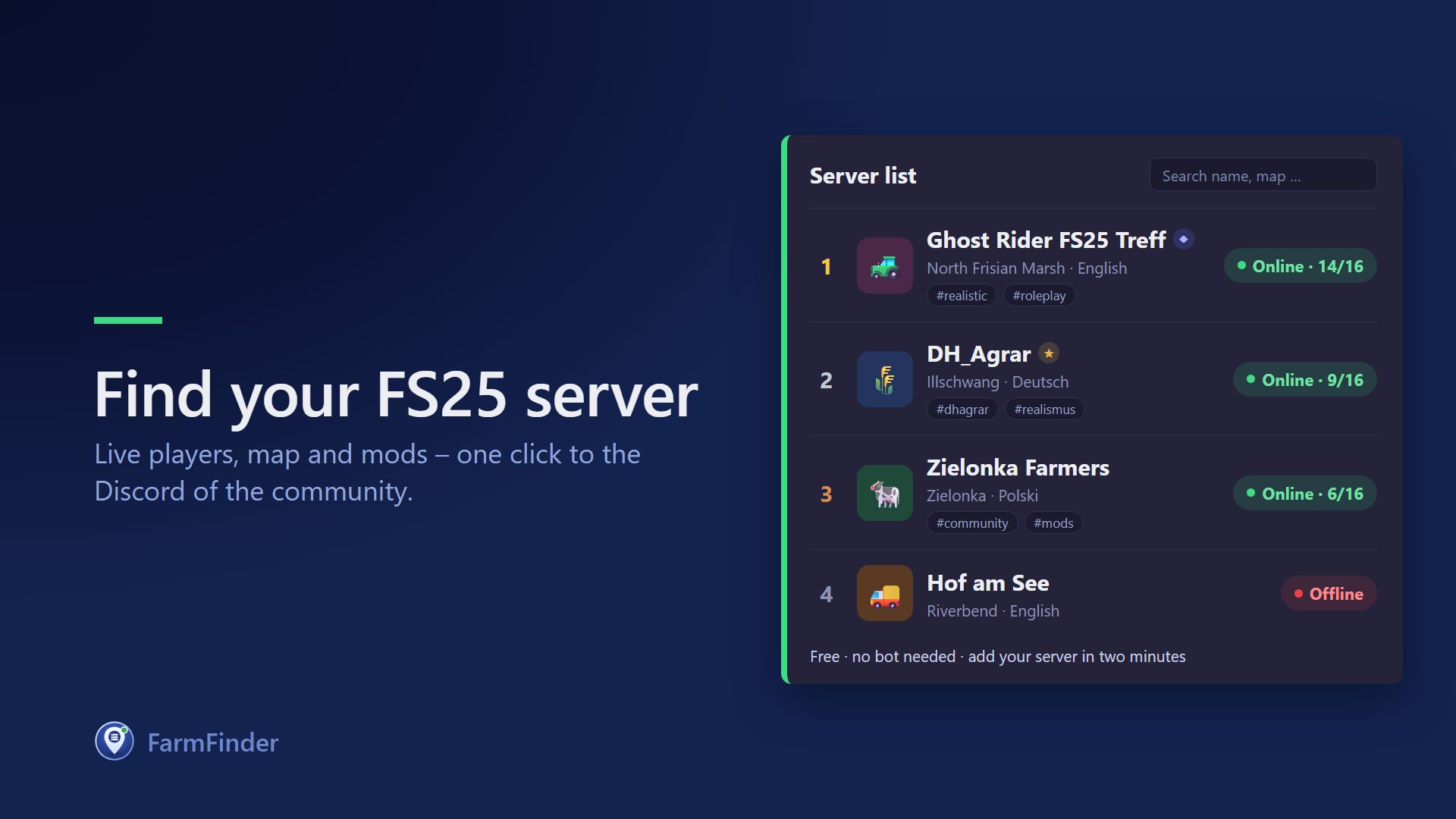Click the Ghost Rider tractor server icon
This screenshot has width=1456, height=819.
tap(885, 265)
